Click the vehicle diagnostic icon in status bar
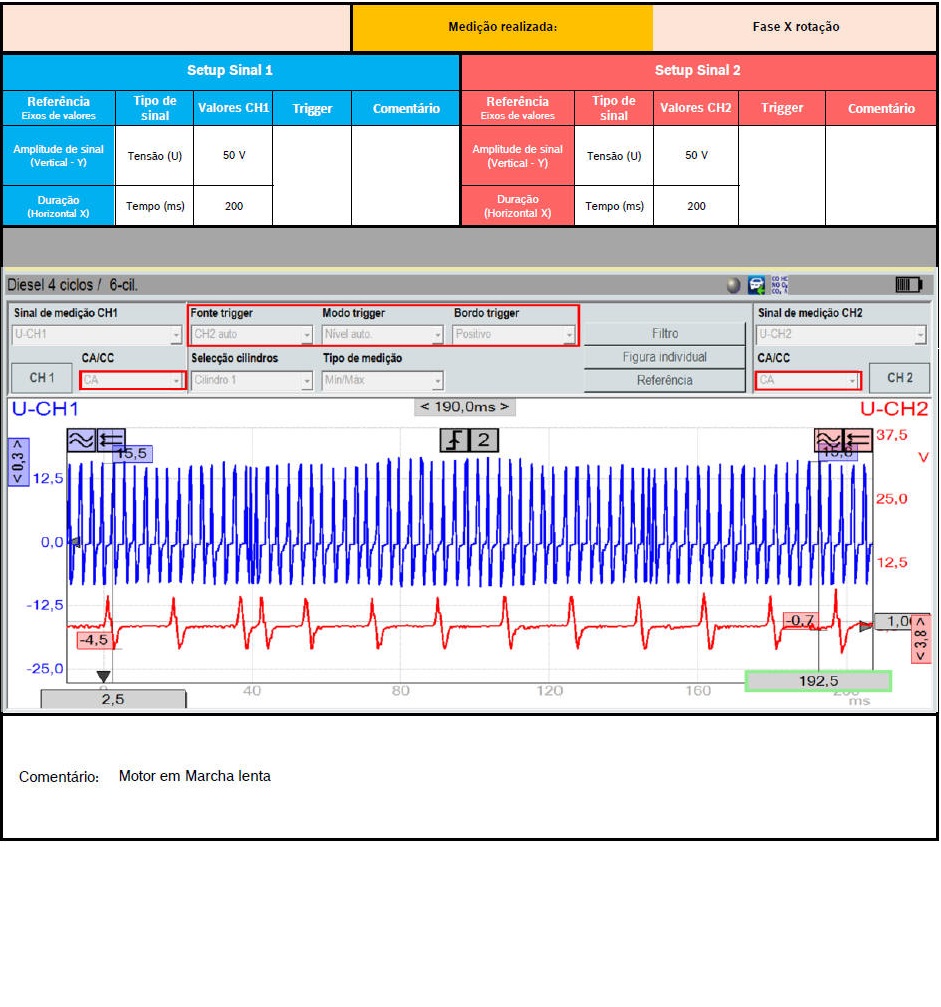 pos(758,285)
